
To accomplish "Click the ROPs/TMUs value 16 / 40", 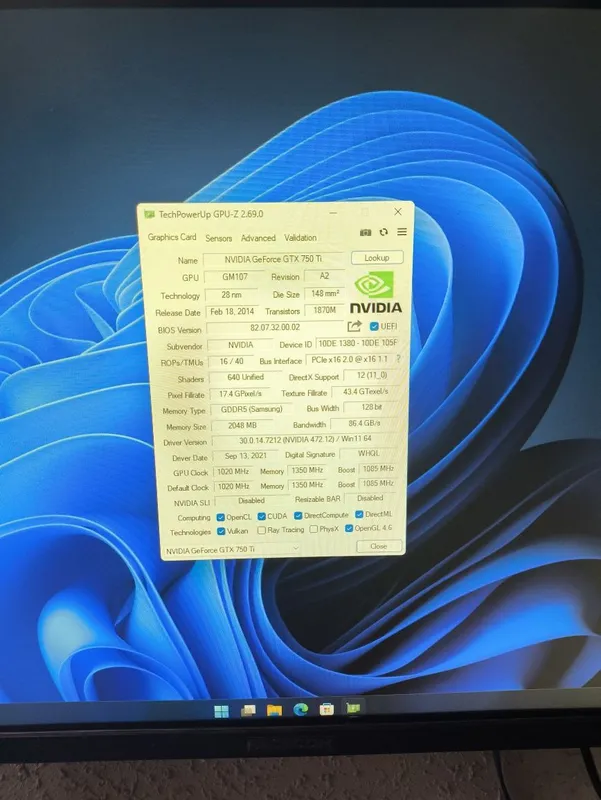I will click(232, 361).
